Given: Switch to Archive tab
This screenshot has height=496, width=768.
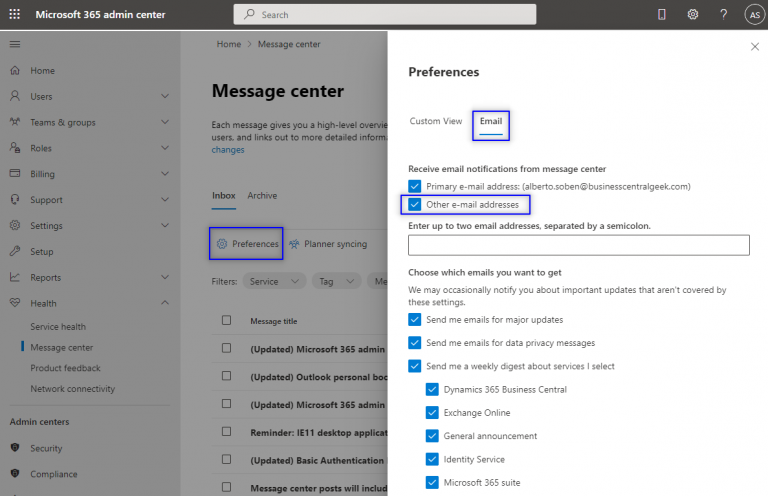Looking at the screenshot, I should pyautogui.click(x=262, y=196).
